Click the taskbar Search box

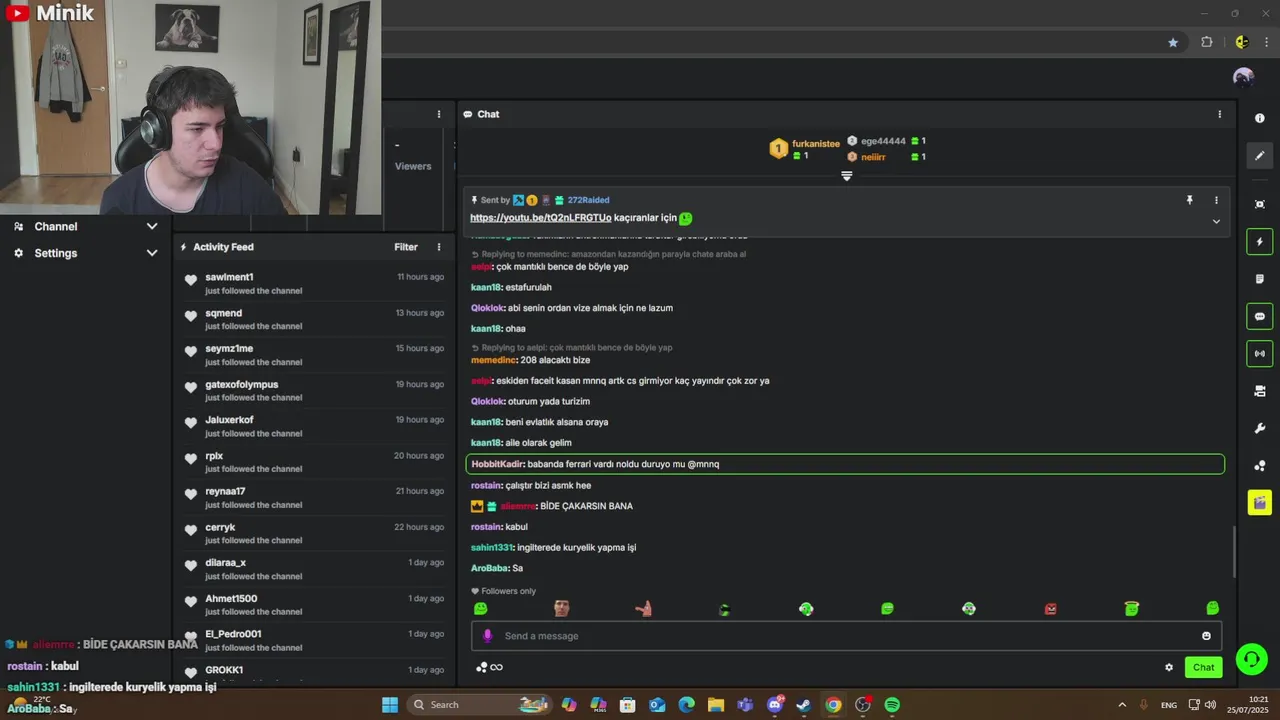coord(481,705)
